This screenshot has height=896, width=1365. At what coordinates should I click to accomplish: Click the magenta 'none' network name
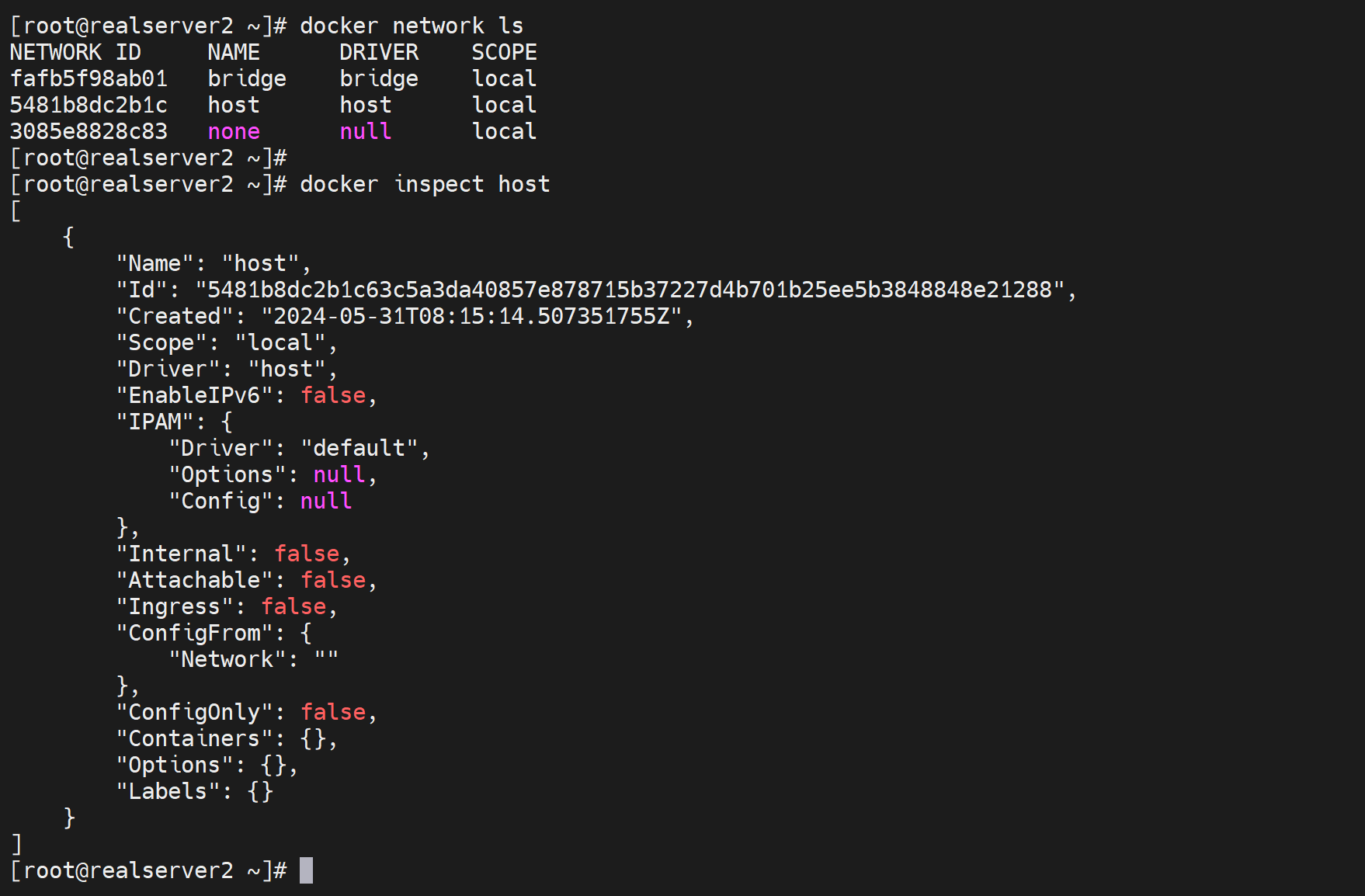[234, 131]
